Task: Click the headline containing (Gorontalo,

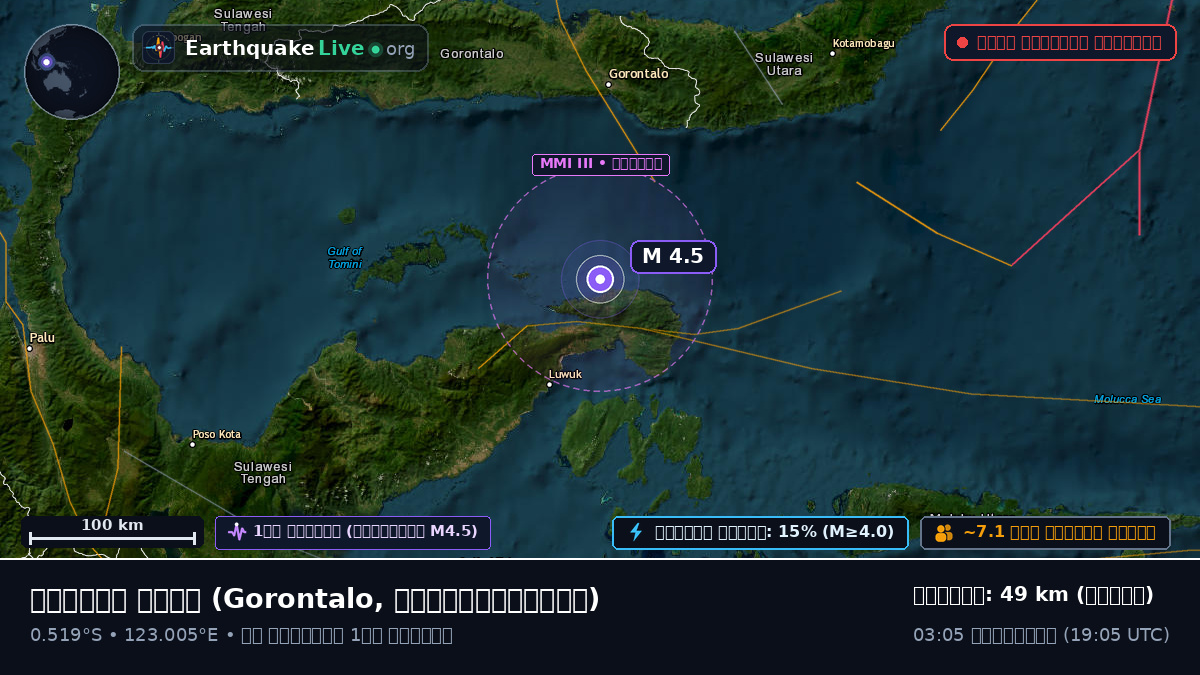Action: pos(315,599)
